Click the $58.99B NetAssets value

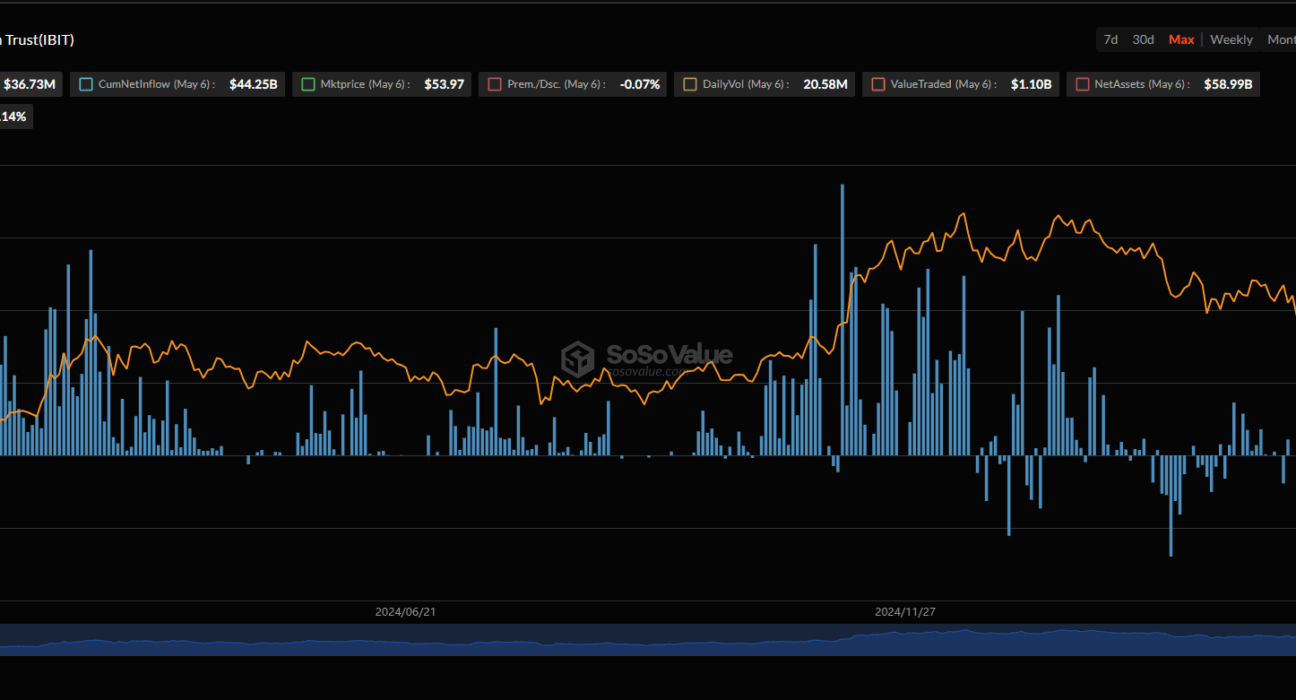coord(1228,85)
